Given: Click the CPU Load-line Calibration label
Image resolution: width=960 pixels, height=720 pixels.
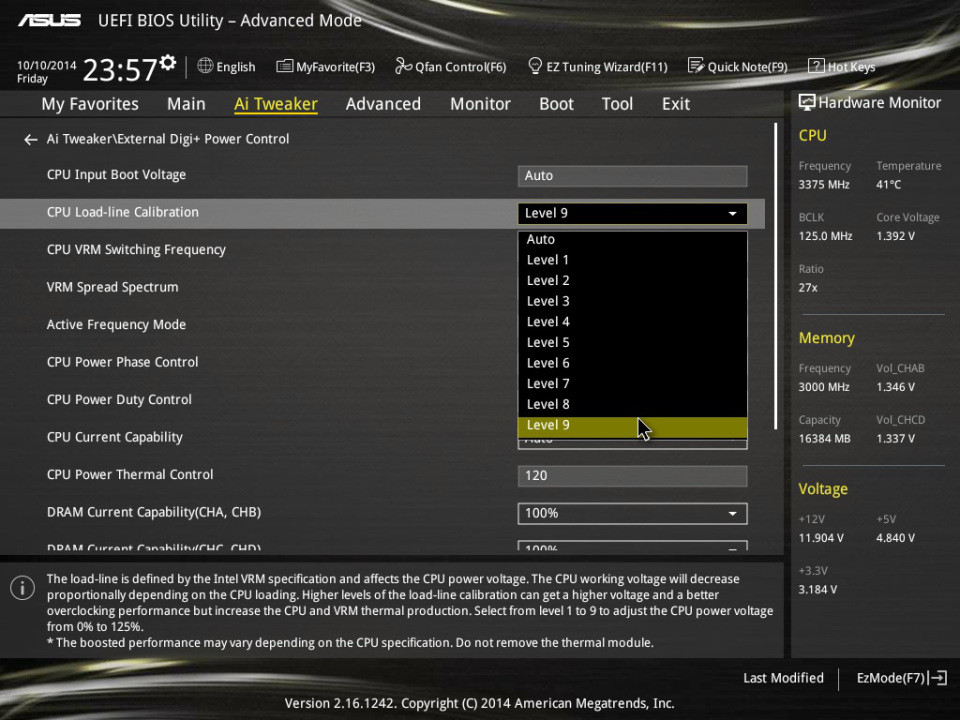Looking at the screenshot, I should [x=122, y=212].
